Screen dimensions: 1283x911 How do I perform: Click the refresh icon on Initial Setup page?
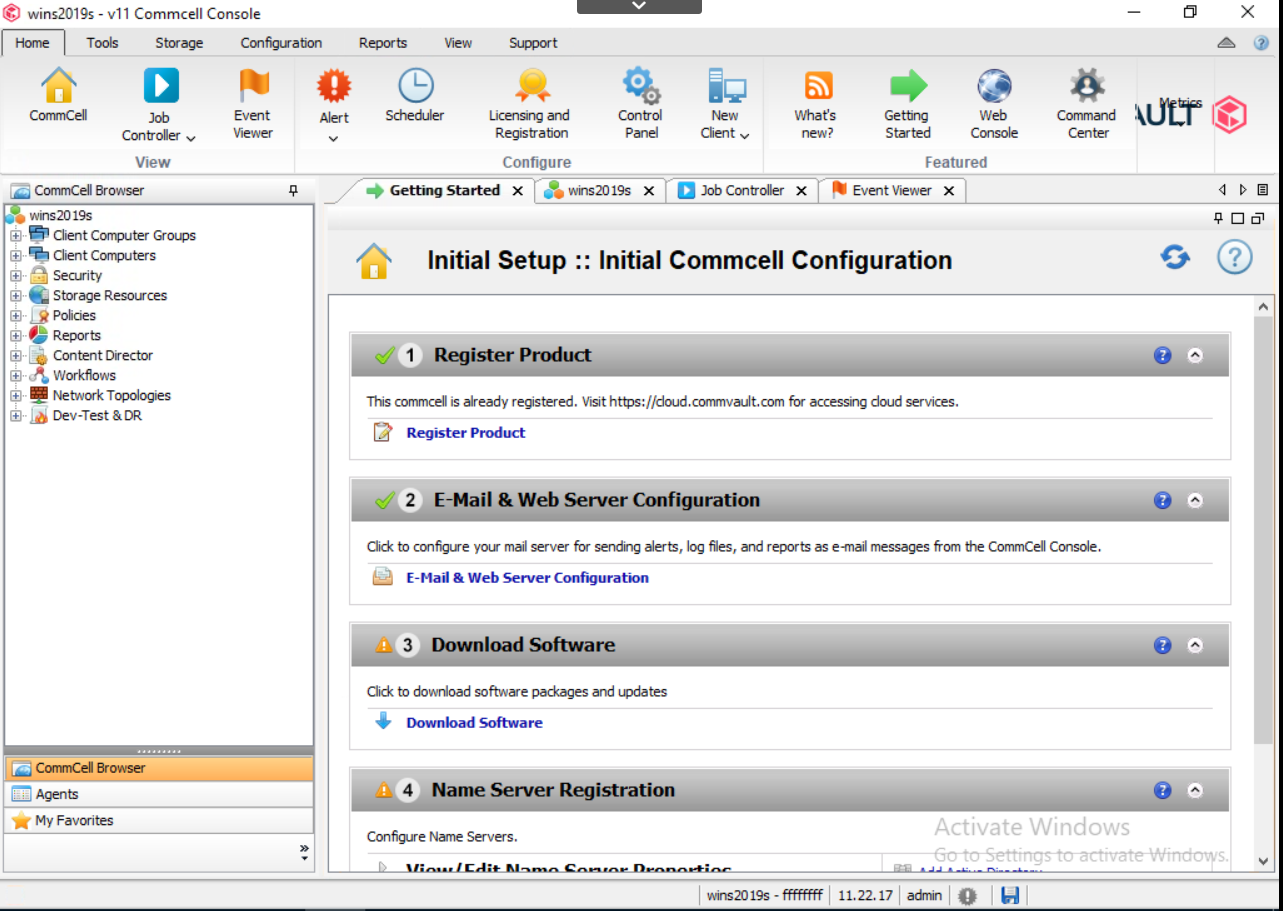[x=1175, y=257]
